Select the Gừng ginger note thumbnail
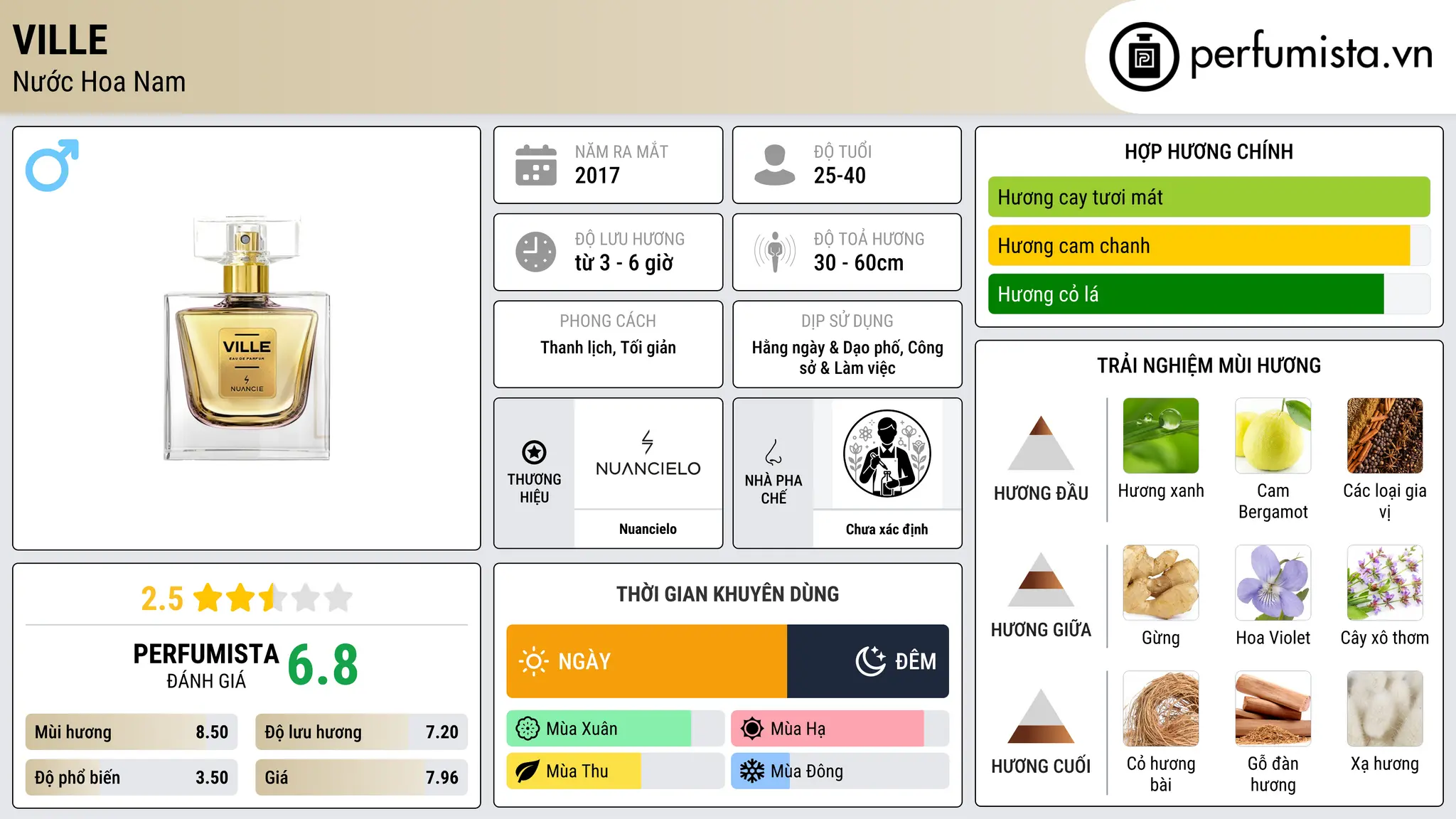 pyautogui.click(x=1161, y=583)
